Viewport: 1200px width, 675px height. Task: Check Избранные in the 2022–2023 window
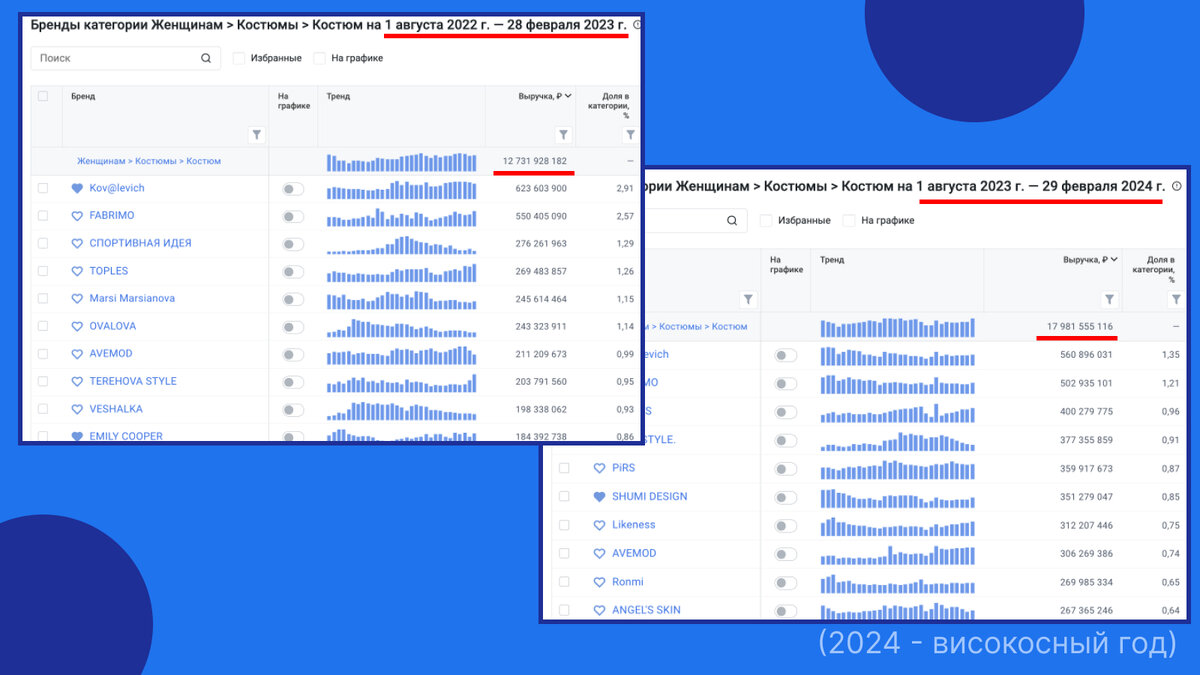click(239, 58)
